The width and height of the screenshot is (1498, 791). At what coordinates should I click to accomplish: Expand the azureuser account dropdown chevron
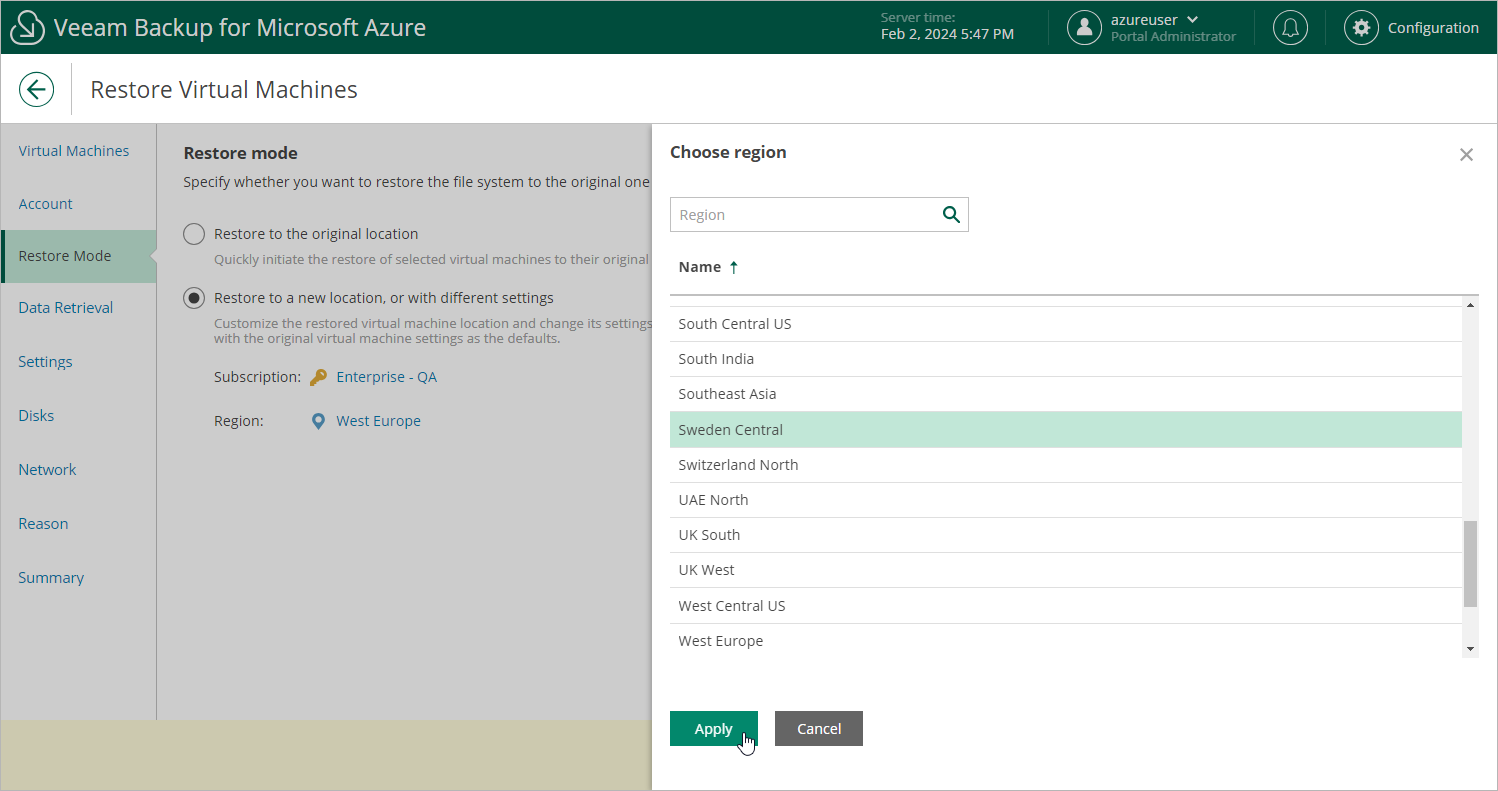point(1192,19)
